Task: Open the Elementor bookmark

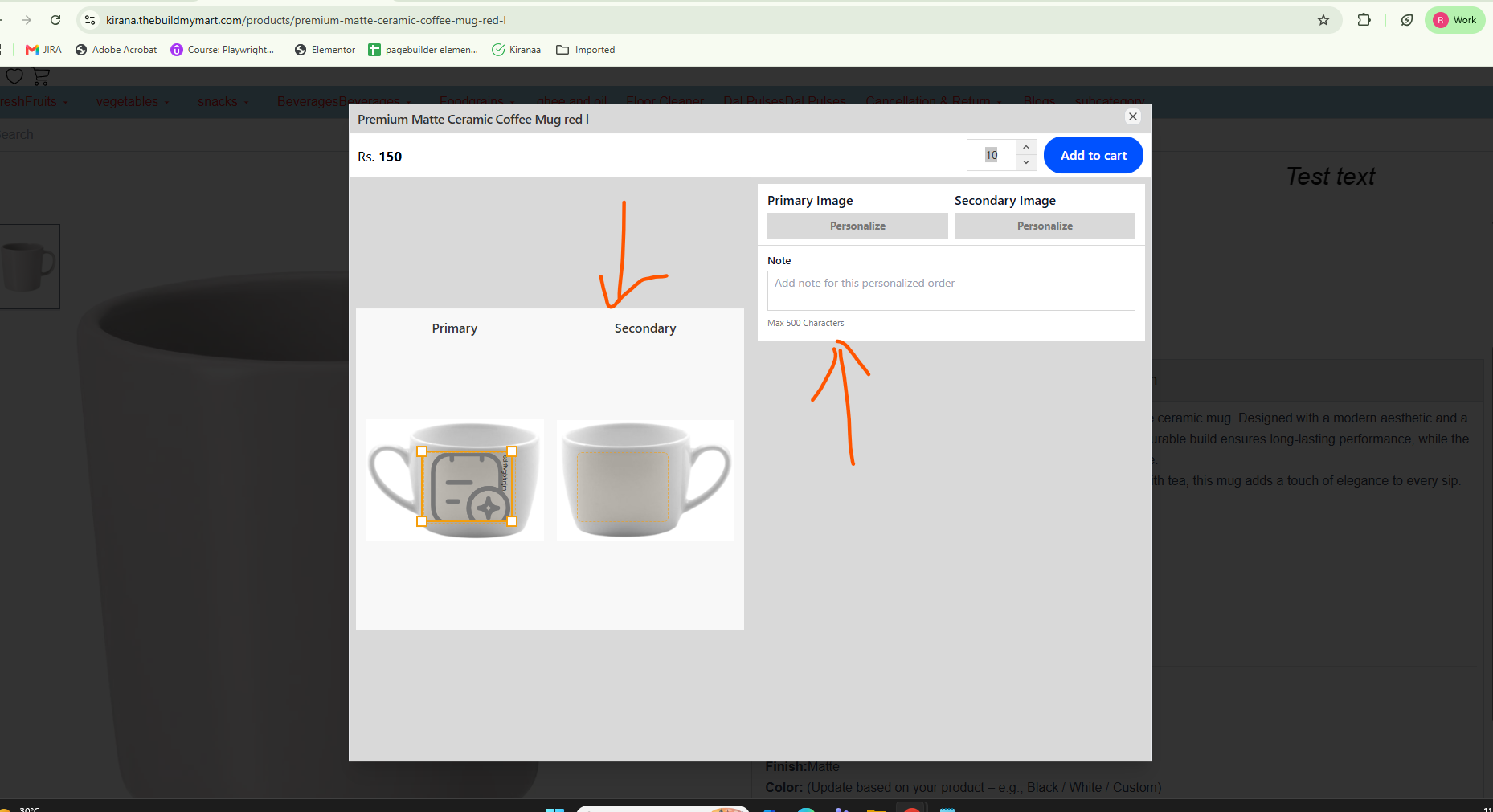Action: point(325,50)
